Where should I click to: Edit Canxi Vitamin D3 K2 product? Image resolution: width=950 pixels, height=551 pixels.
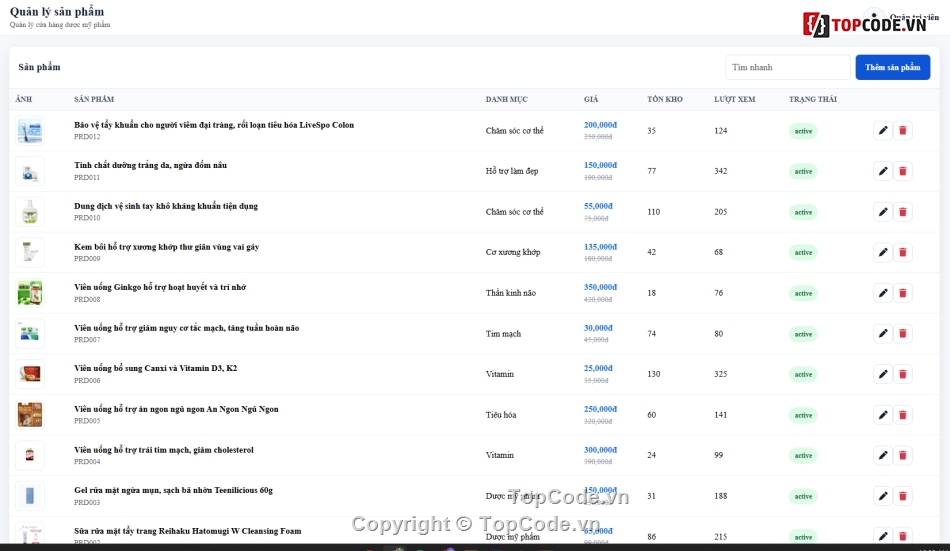[x=883, y=374]
